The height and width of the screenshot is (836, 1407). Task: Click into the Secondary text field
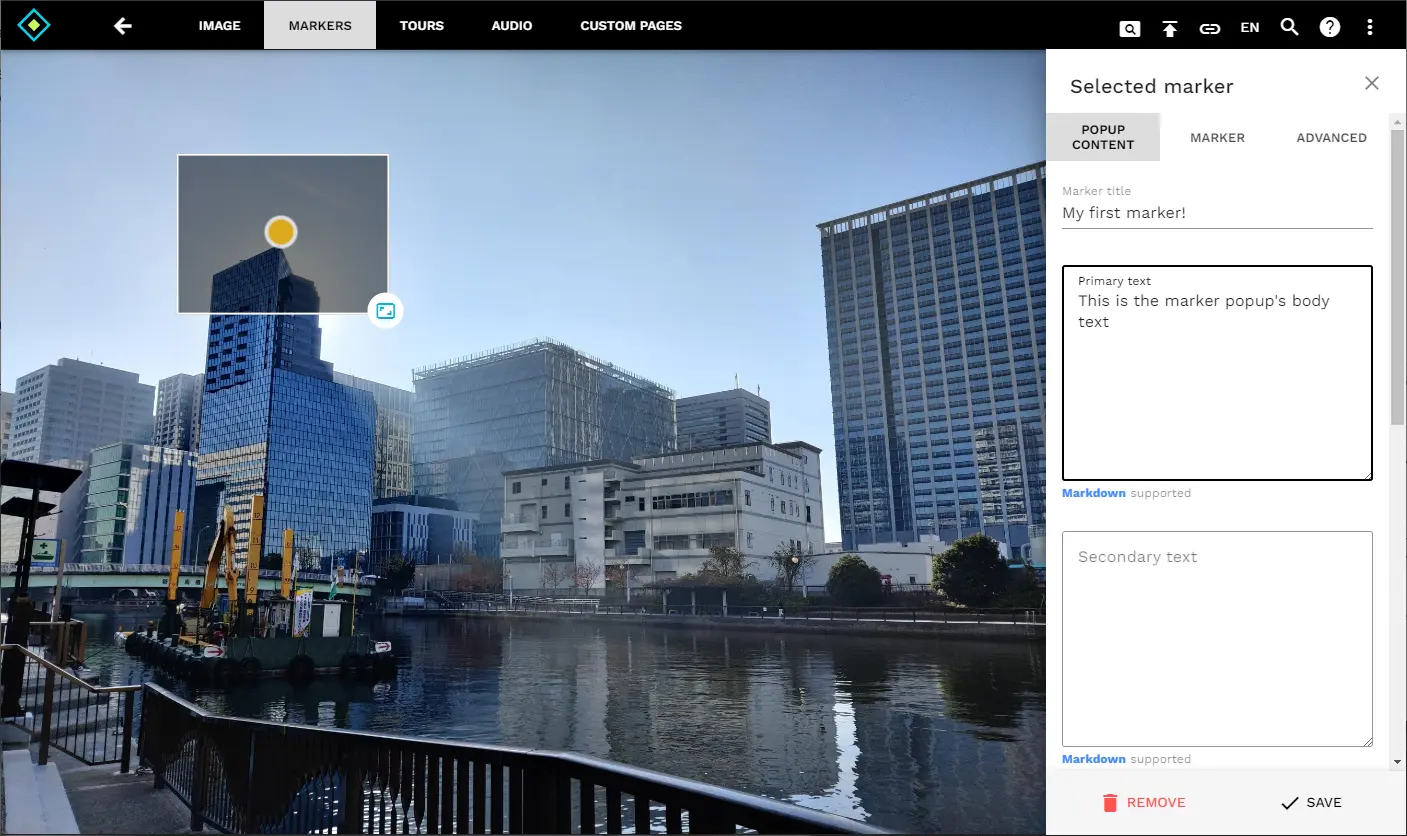(1216, 638)
